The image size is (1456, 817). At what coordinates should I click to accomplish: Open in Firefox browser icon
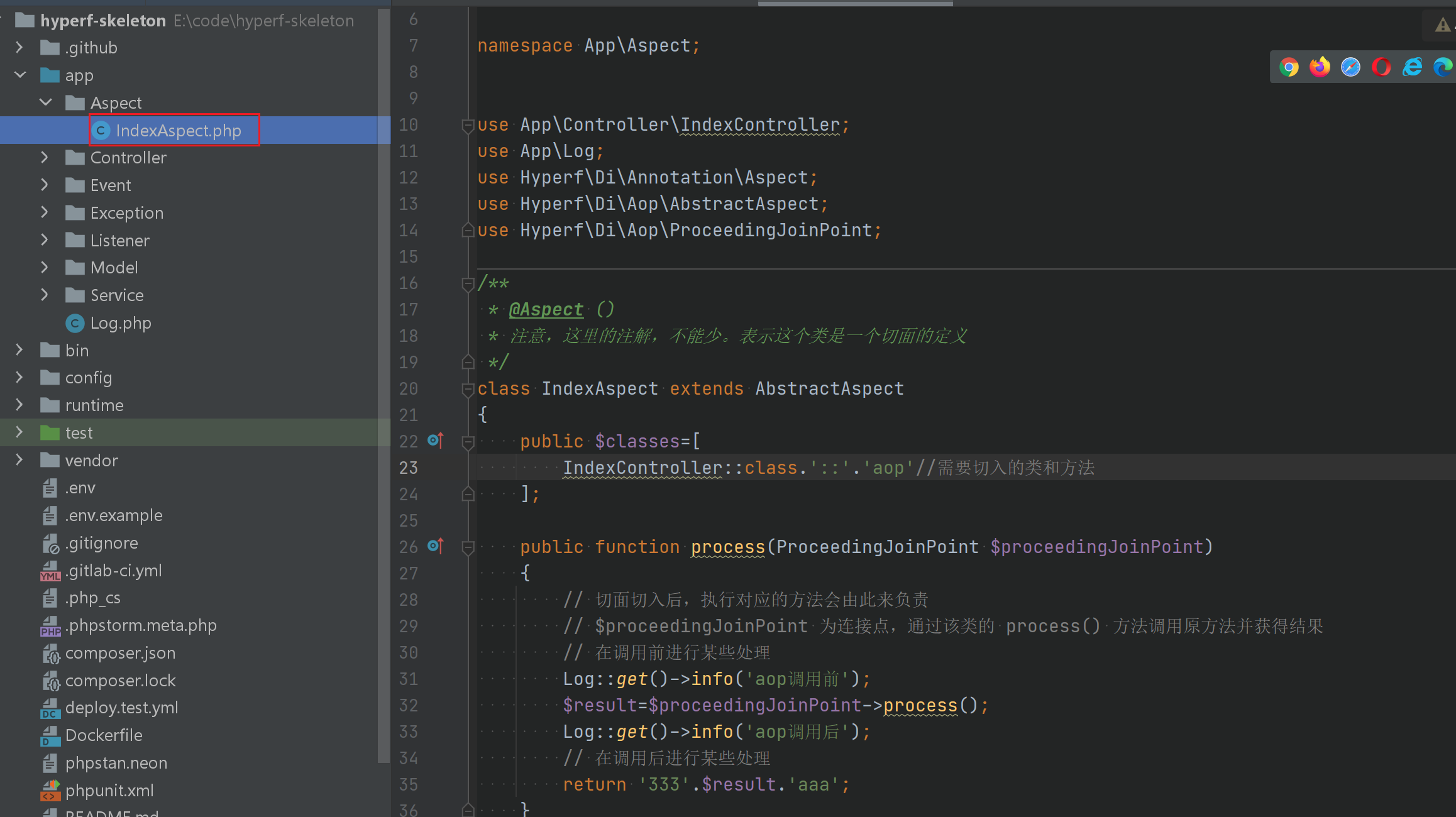(1320, 67)
